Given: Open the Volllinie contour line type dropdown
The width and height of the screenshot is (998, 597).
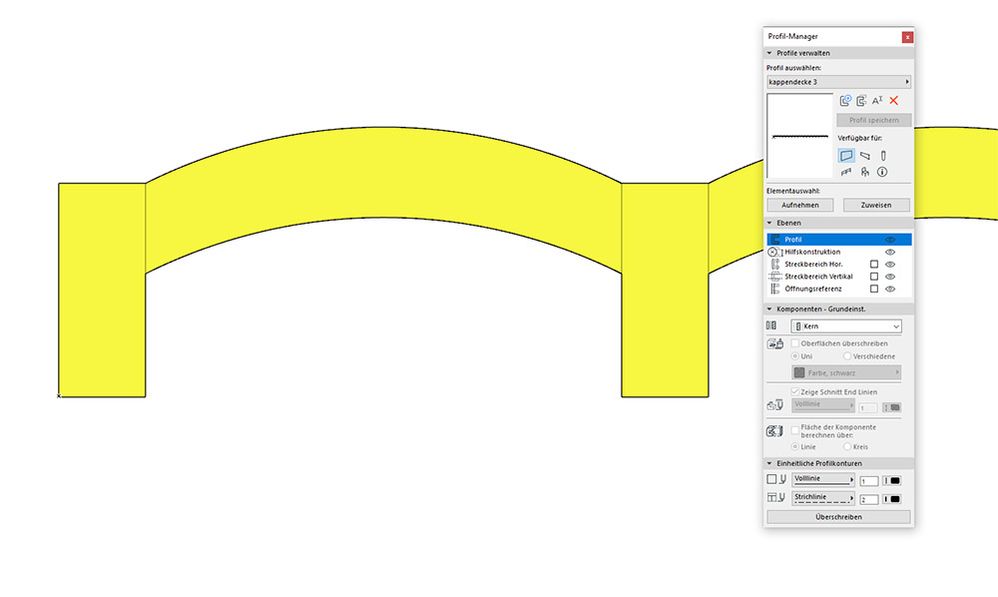Looking at the screenshot, I should [824, 480].
